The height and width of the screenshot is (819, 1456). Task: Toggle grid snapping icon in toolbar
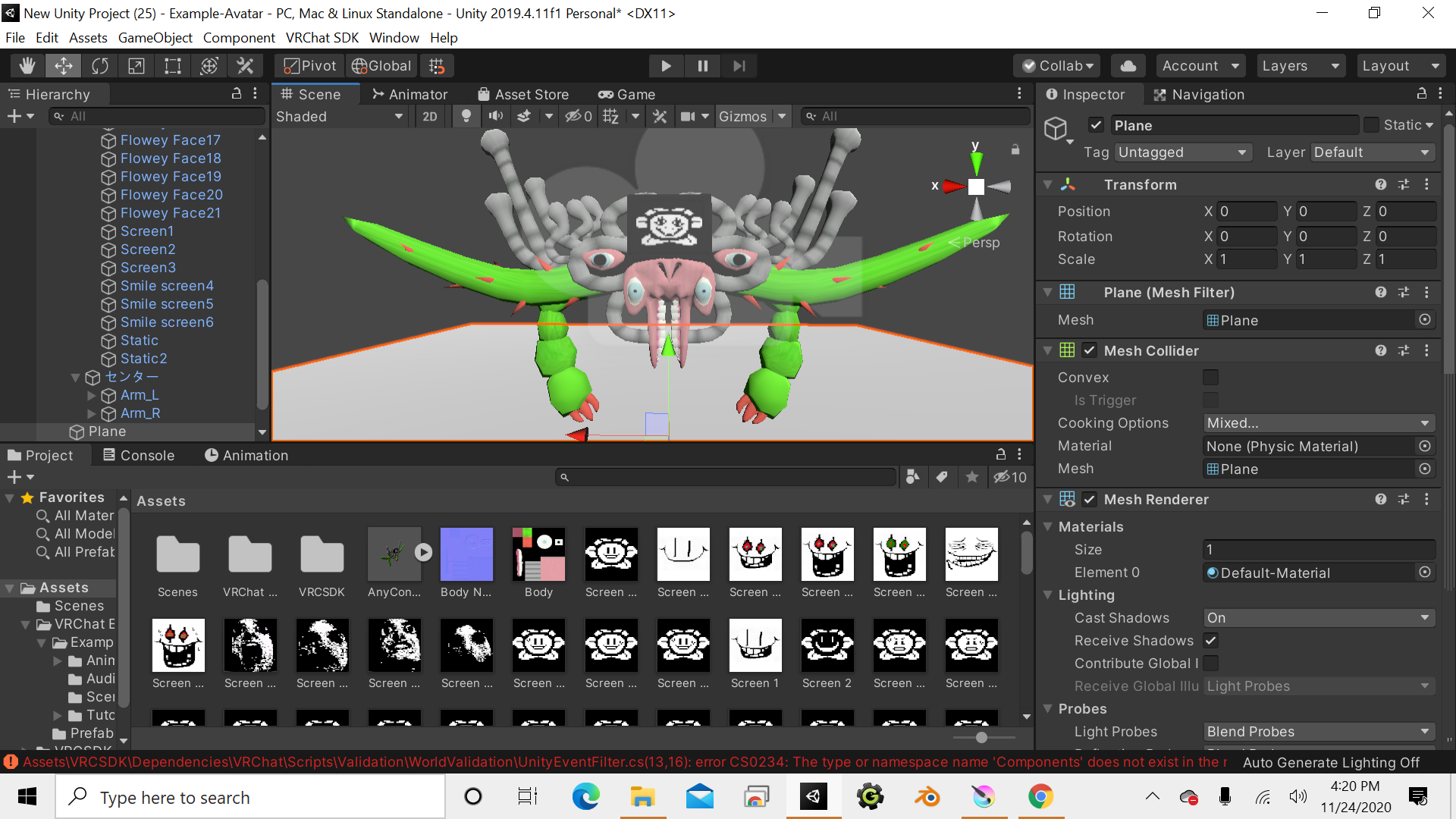(437, 66)
